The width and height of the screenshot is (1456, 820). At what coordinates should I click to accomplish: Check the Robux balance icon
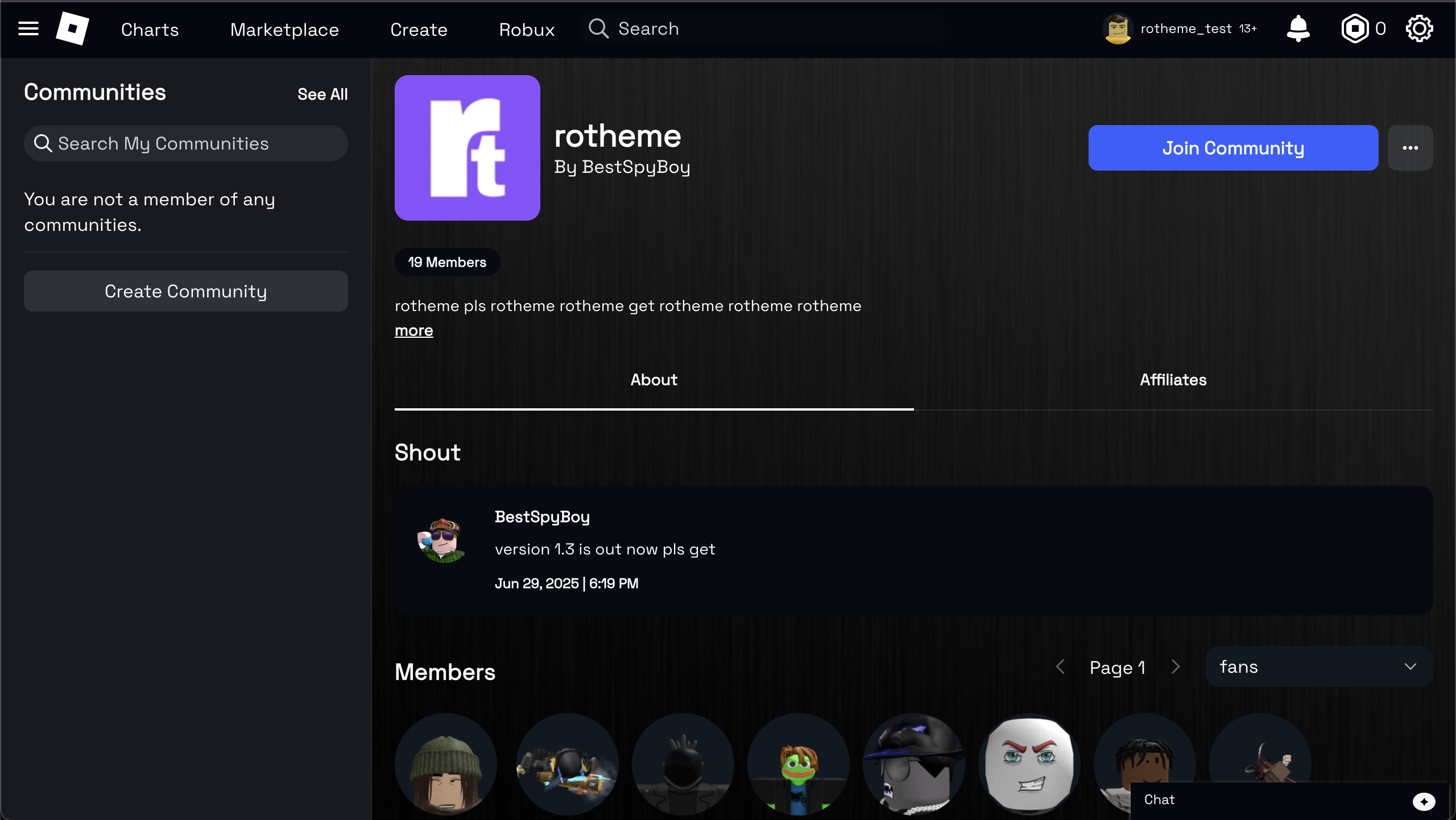(1356, 28)
